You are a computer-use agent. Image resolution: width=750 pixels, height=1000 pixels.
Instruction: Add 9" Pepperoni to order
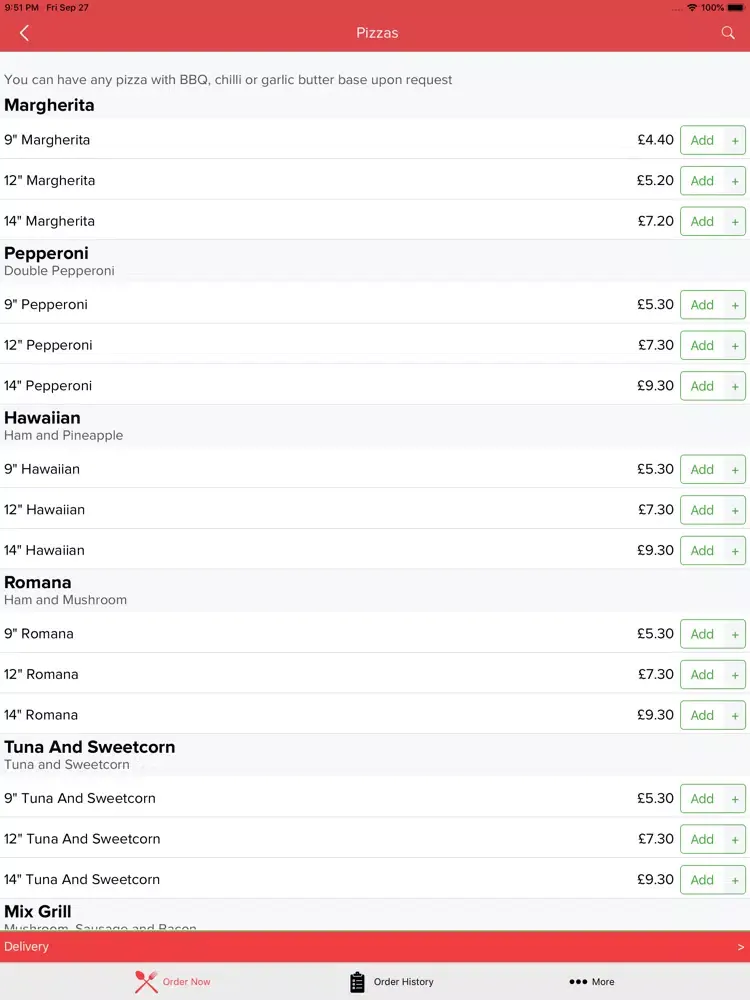coord(702,305)
